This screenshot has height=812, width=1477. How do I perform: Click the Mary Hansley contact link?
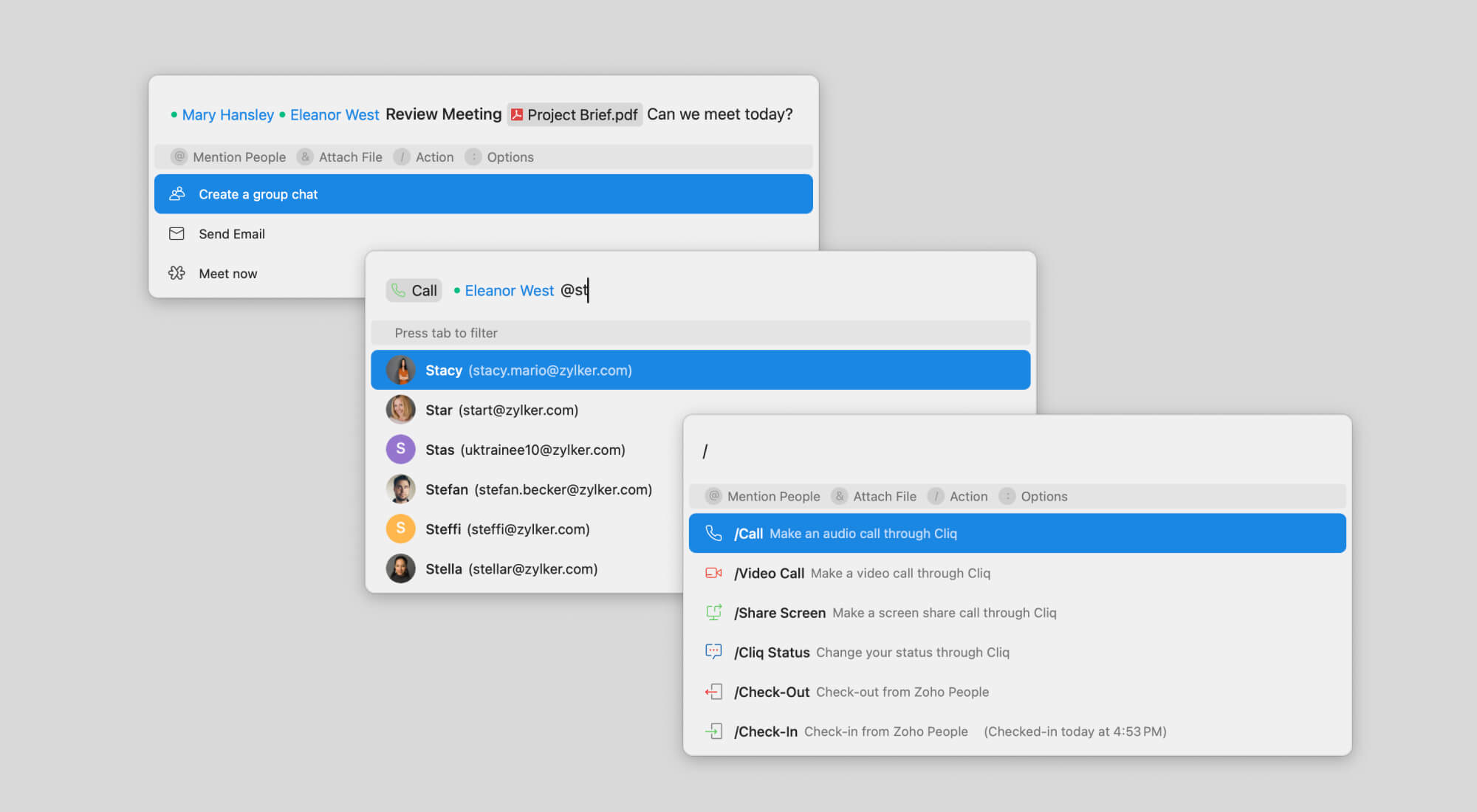[x=227, y=114]
